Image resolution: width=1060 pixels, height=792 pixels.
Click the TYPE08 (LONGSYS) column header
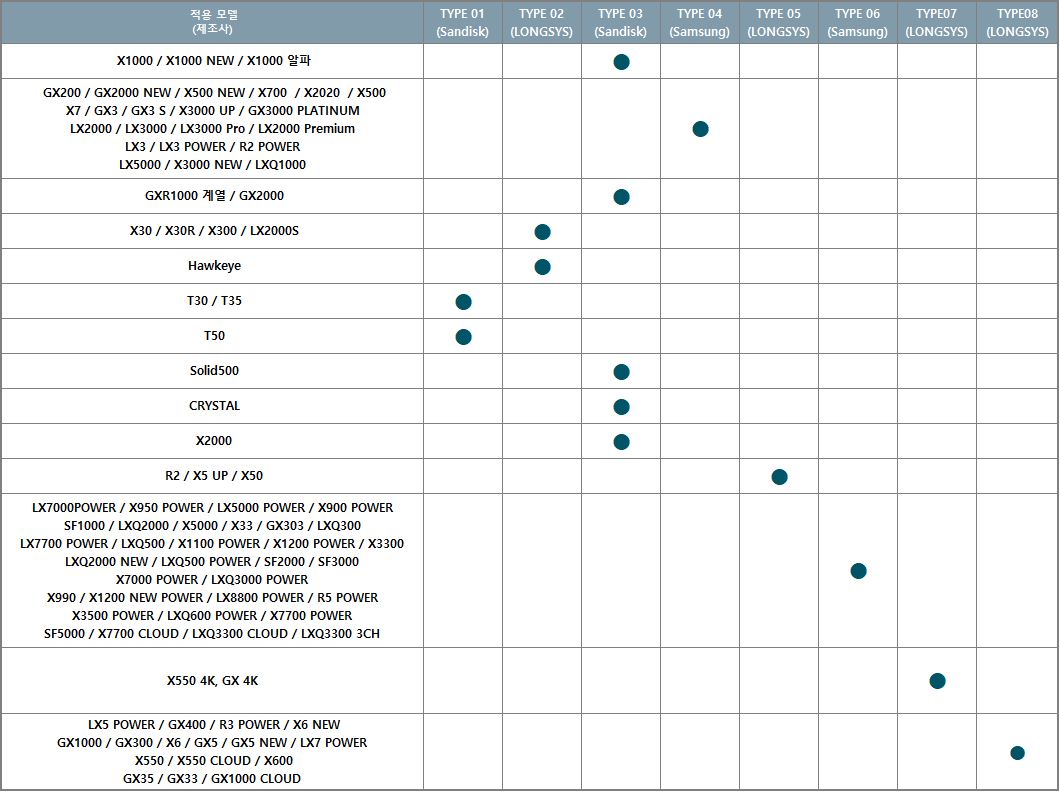pos(1017,22)
